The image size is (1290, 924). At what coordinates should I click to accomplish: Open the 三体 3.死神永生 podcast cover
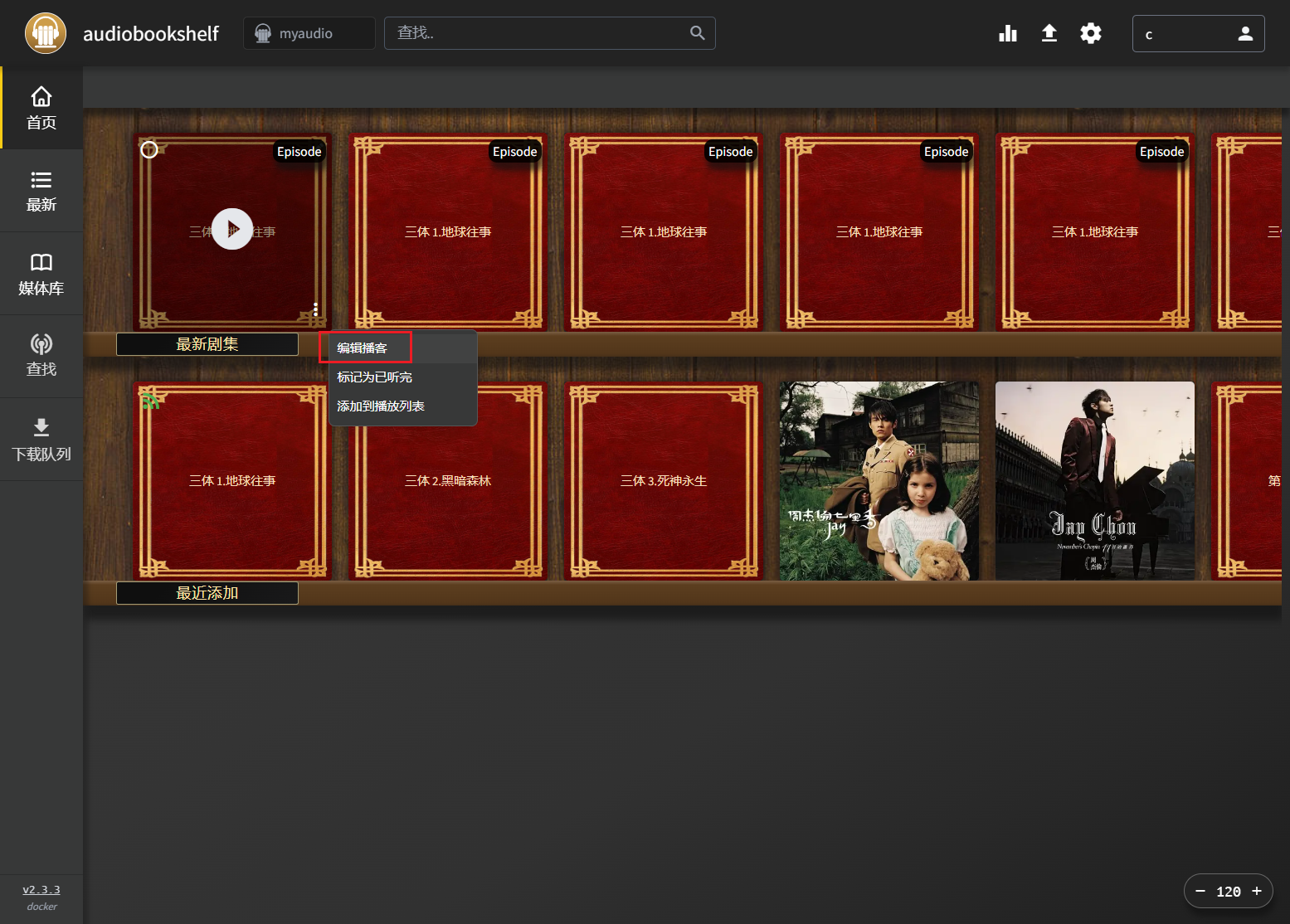(664, 481)
